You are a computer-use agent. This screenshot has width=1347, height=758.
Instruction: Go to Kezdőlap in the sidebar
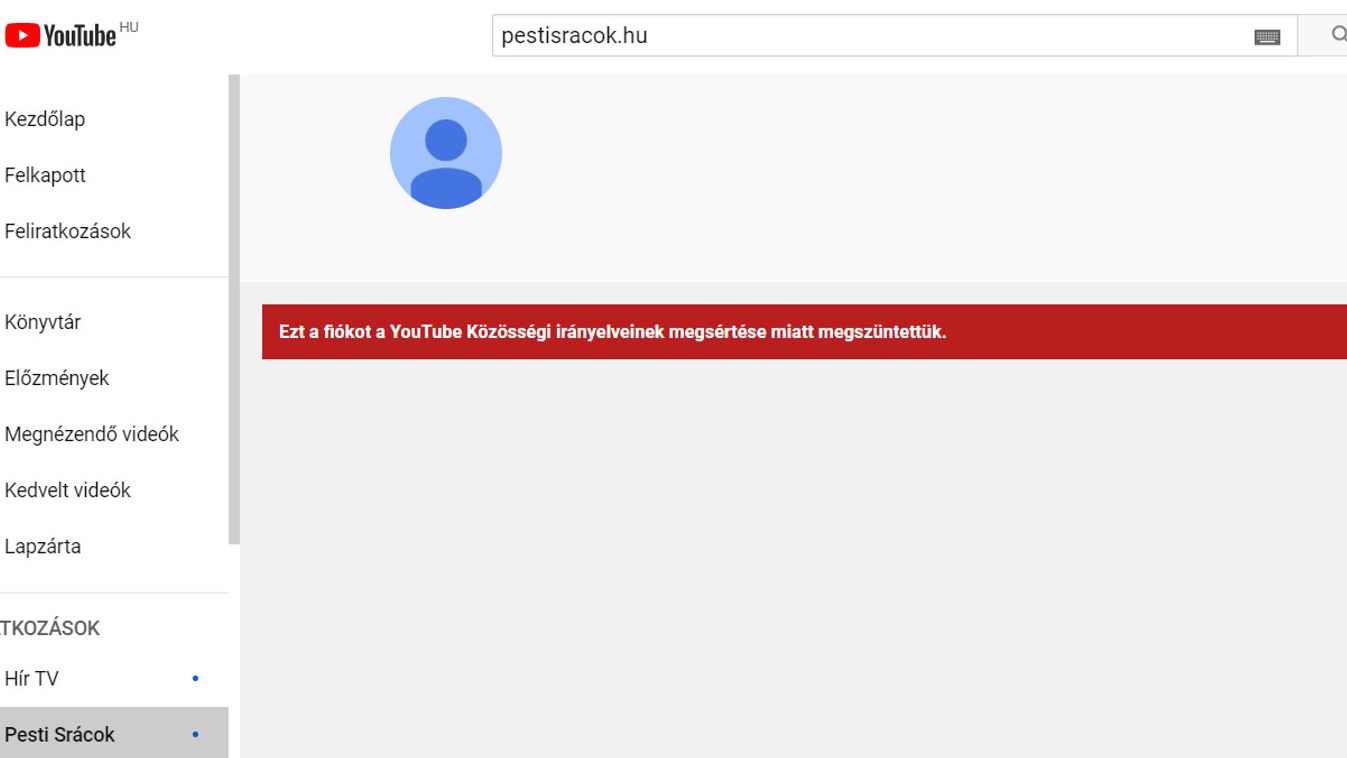coord(45,119)
